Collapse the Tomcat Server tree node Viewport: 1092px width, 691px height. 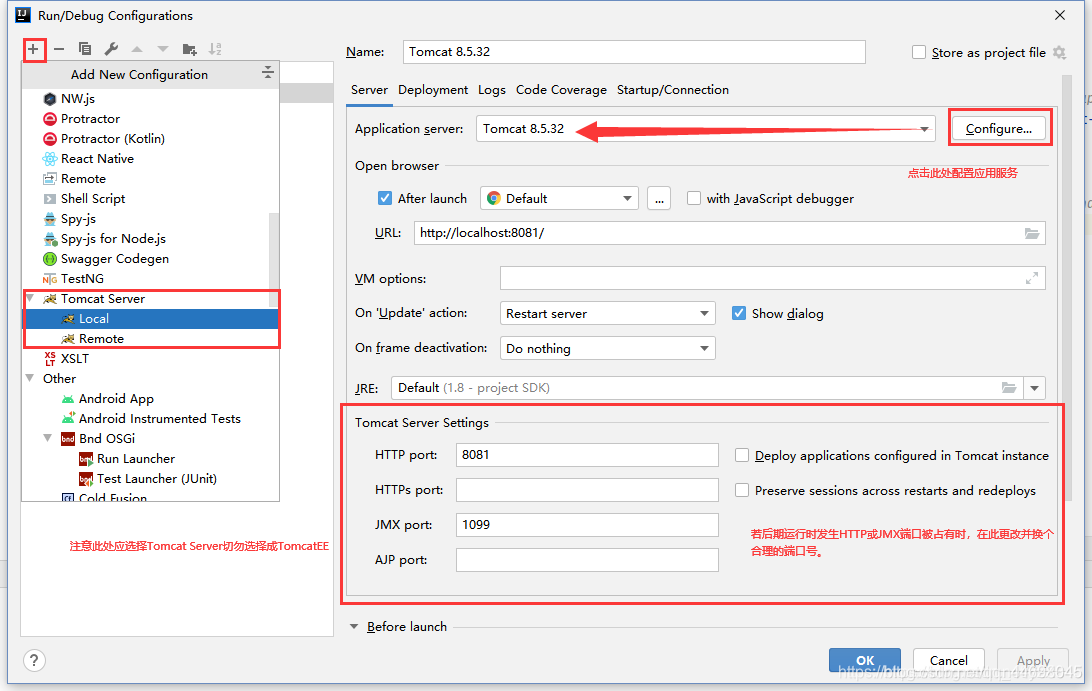click(x=30, y=298)
